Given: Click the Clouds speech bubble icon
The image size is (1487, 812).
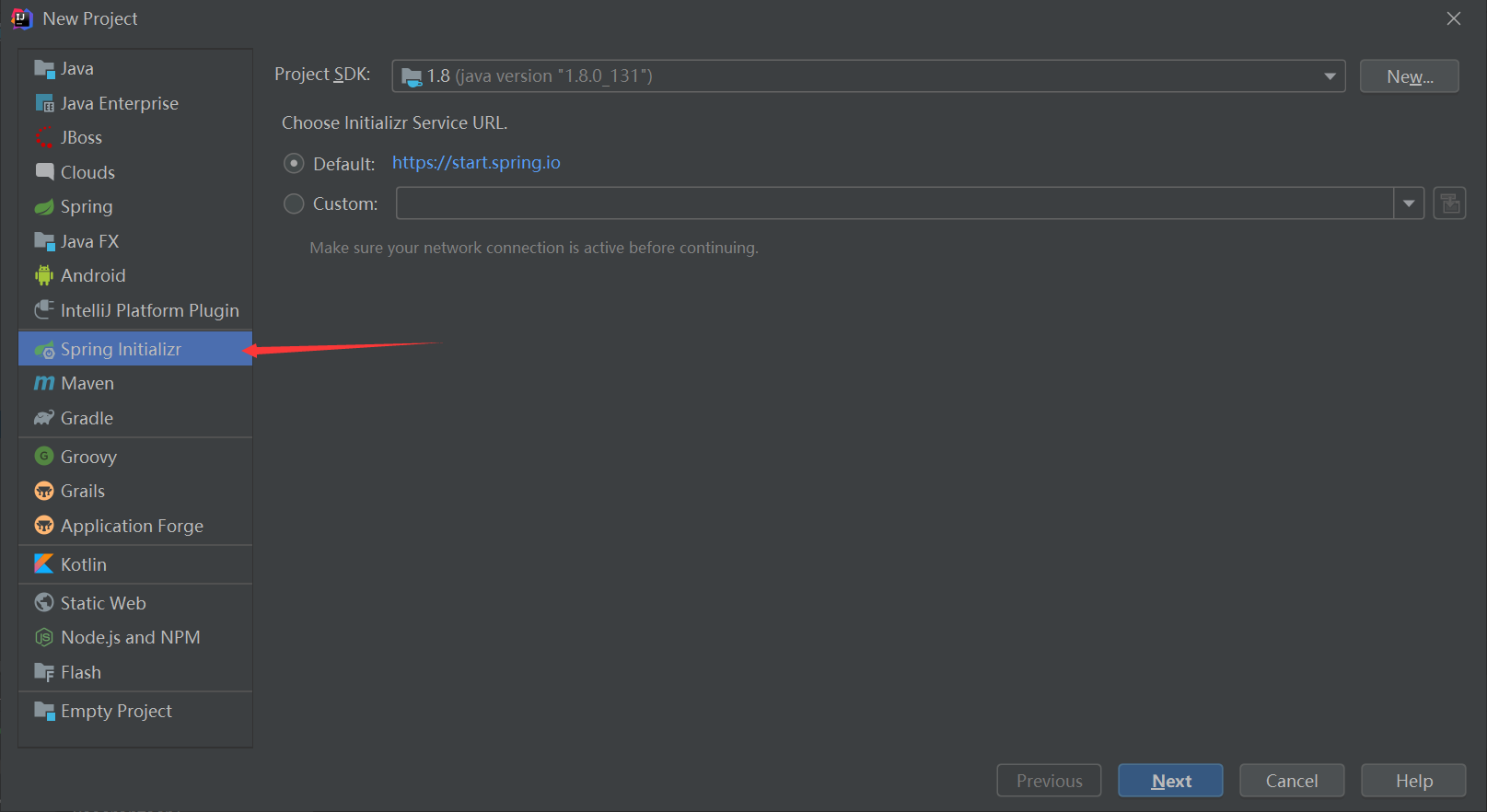Looking at the screenshot, I should click(44, 172).
